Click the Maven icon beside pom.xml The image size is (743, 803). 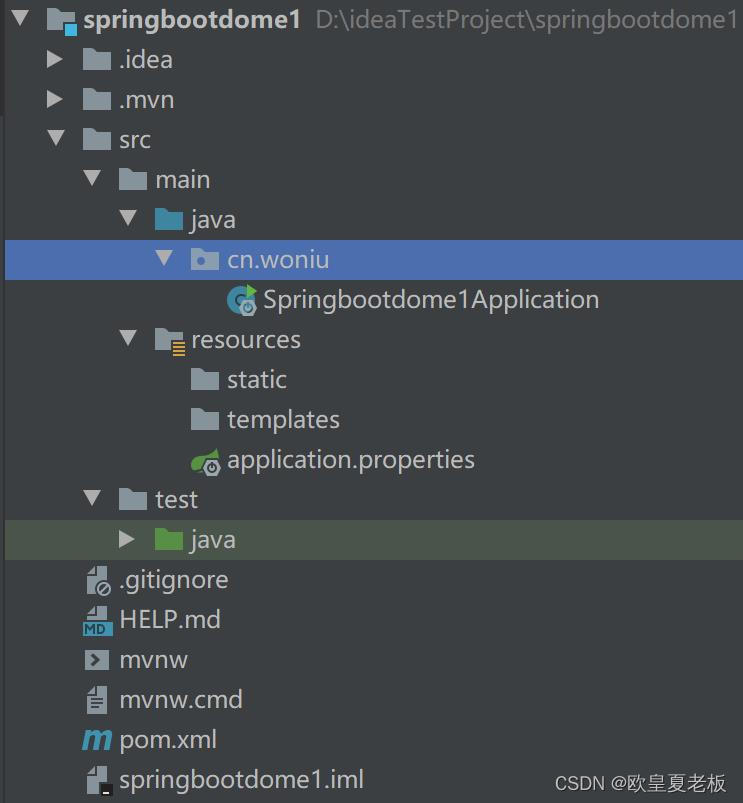click(97, 740)
